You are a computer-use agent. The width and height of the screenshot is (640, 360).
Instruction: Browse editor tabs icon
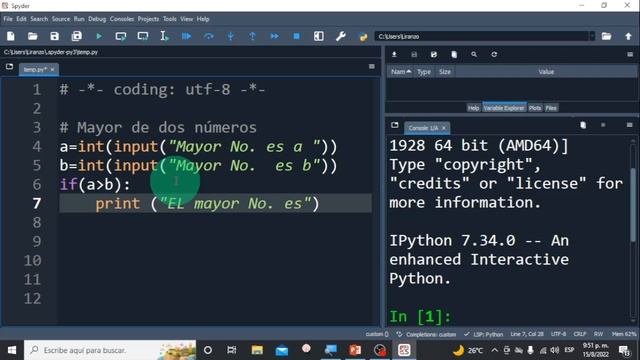tap(9, 67)
